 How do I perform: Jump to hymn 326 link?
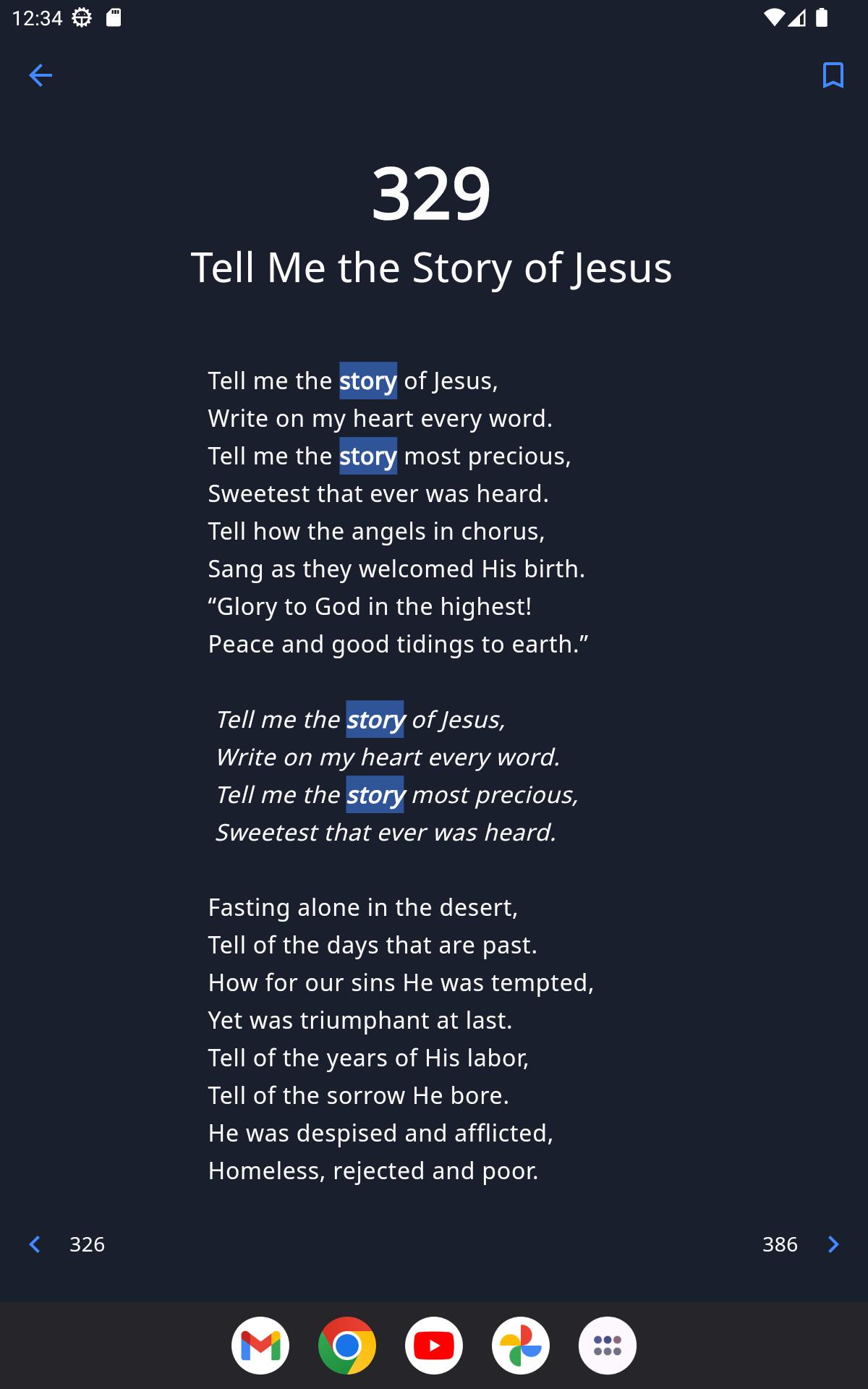pos(87,1244)
